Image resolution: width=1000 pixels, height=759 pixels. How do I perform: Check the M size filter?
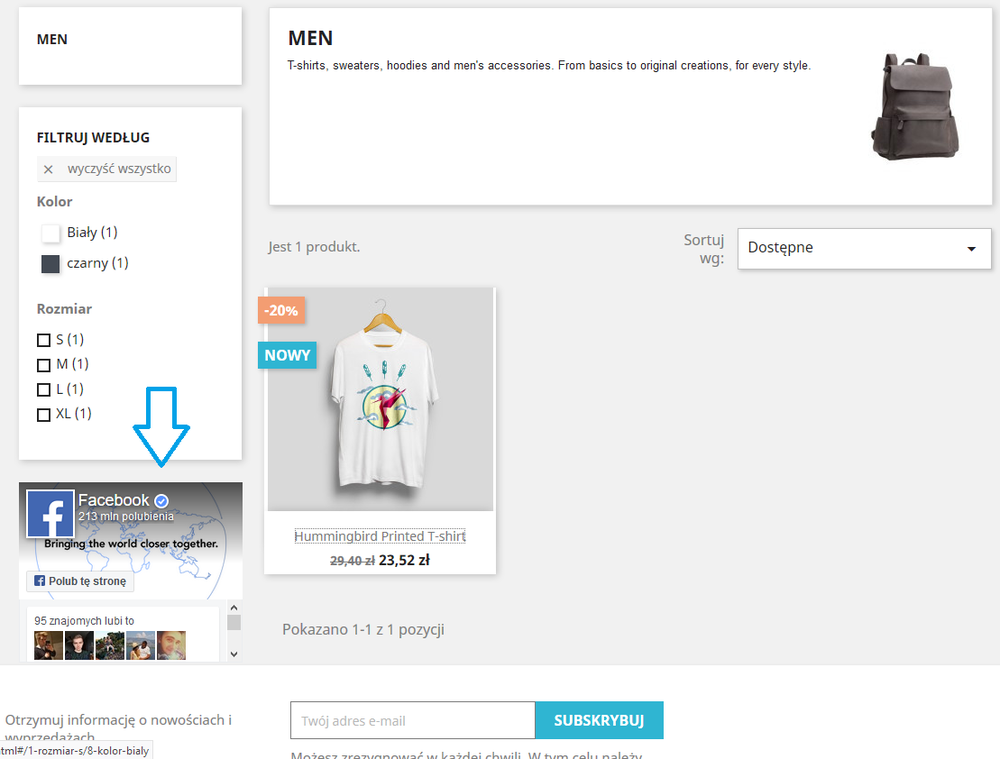(x=44, y=365)
